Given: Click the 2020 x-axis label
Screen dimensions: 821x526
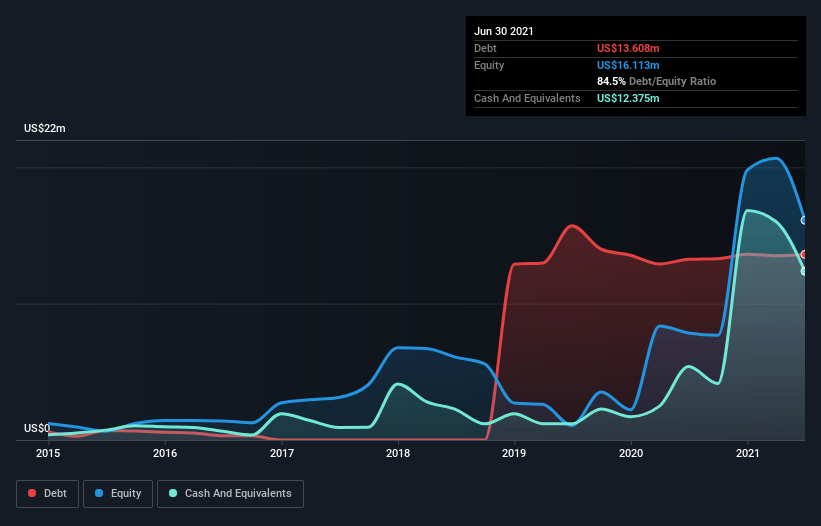Looking at the screenshot, I should (631, 453).
